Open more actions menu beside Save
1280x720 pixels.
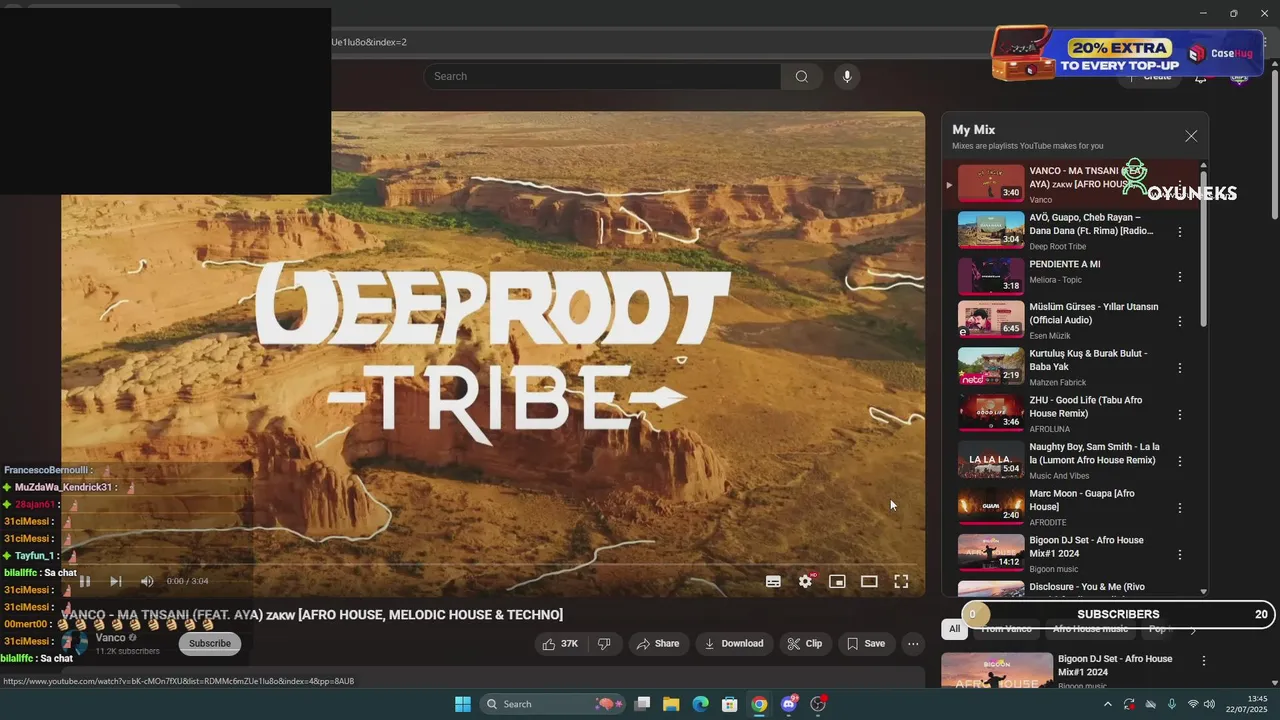pos(913,644)
